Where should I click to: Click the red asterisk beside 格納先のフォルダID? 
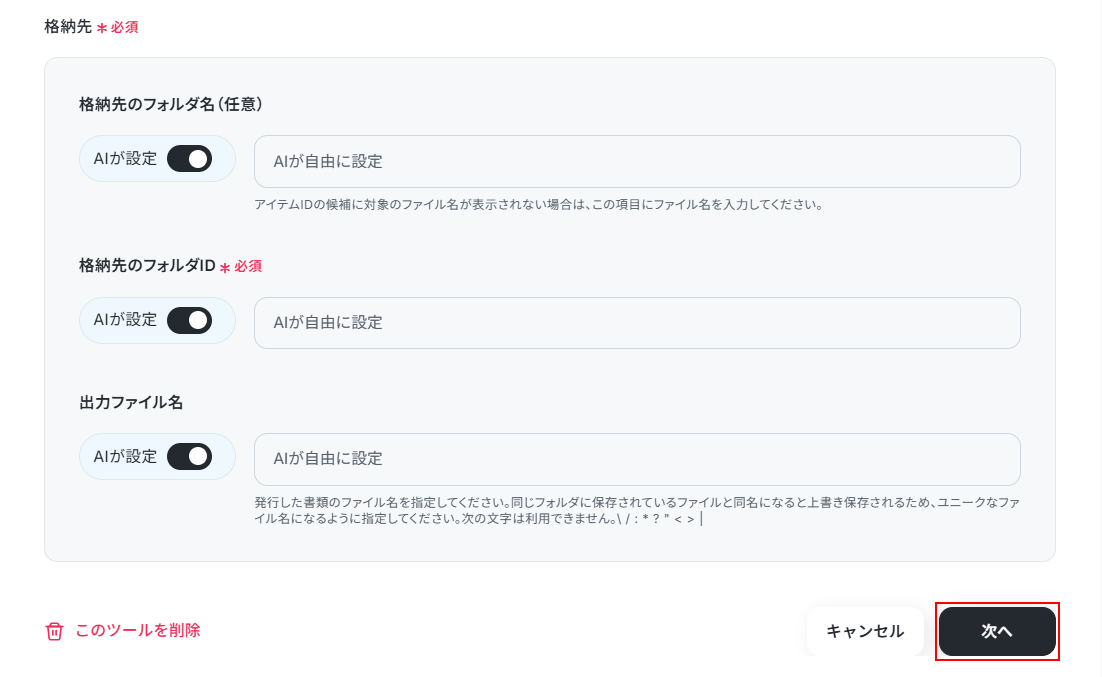225,267
